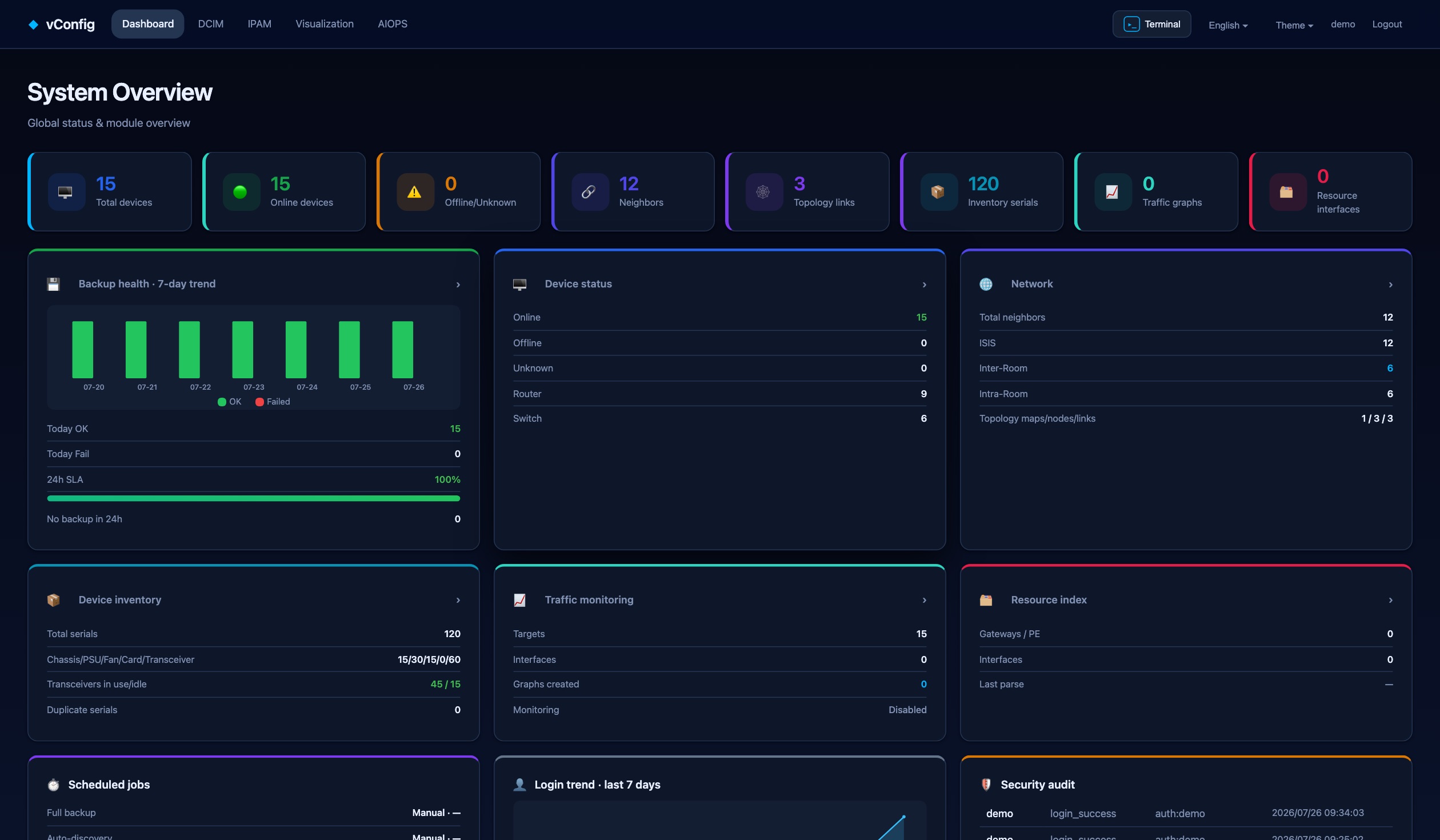The width and height of the screenshot is (1440, 840).
Task: Expand Backup health card chevron
Action: pyautogui.click(x=458, y=285)
